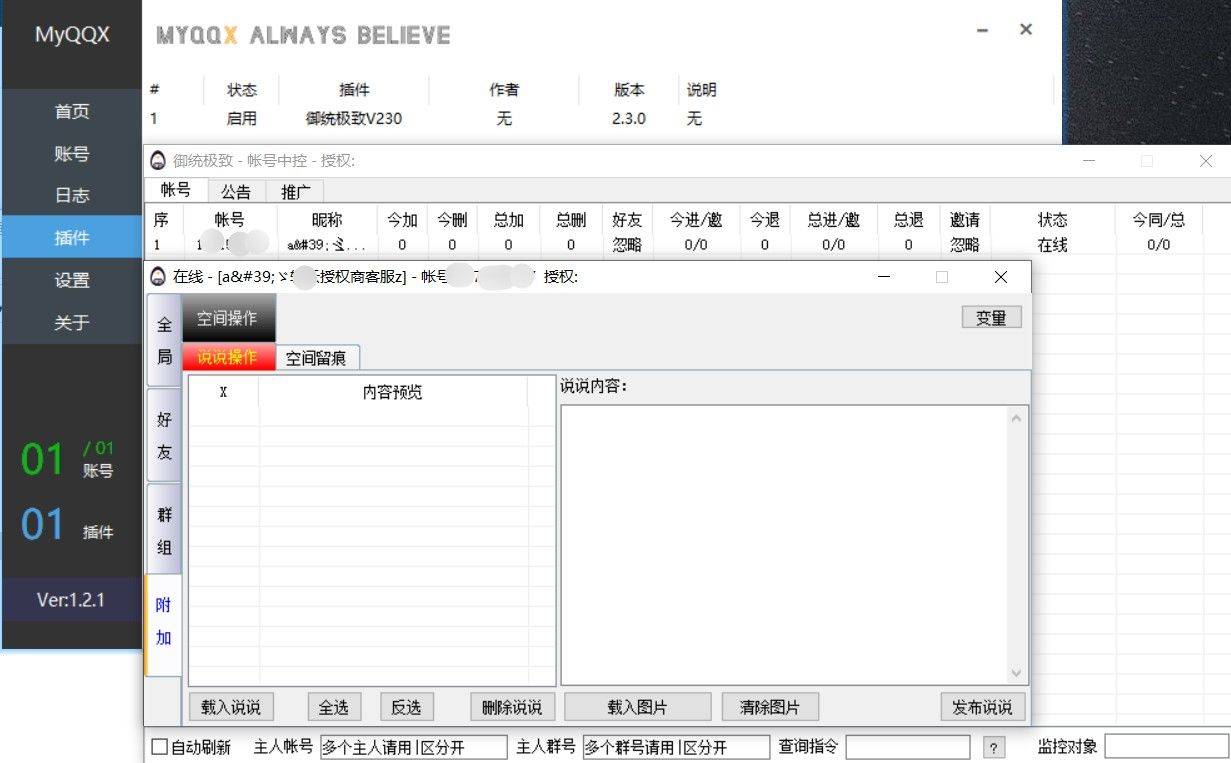The width and height of the screenshot is (1231, 763).
Task: Open 日志 in the MyQQX sidebar
Action: (72, 196)
